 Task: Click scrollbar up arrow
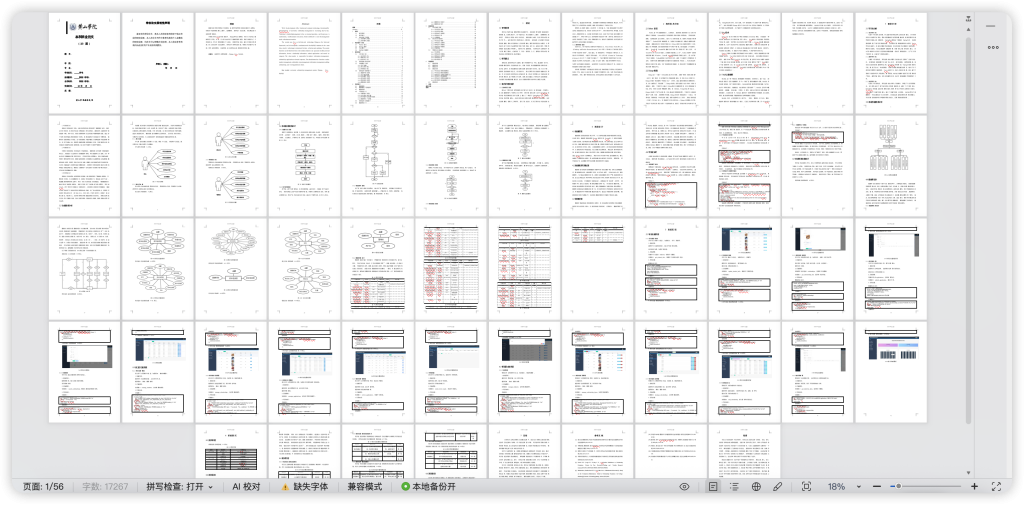(968, 29)
